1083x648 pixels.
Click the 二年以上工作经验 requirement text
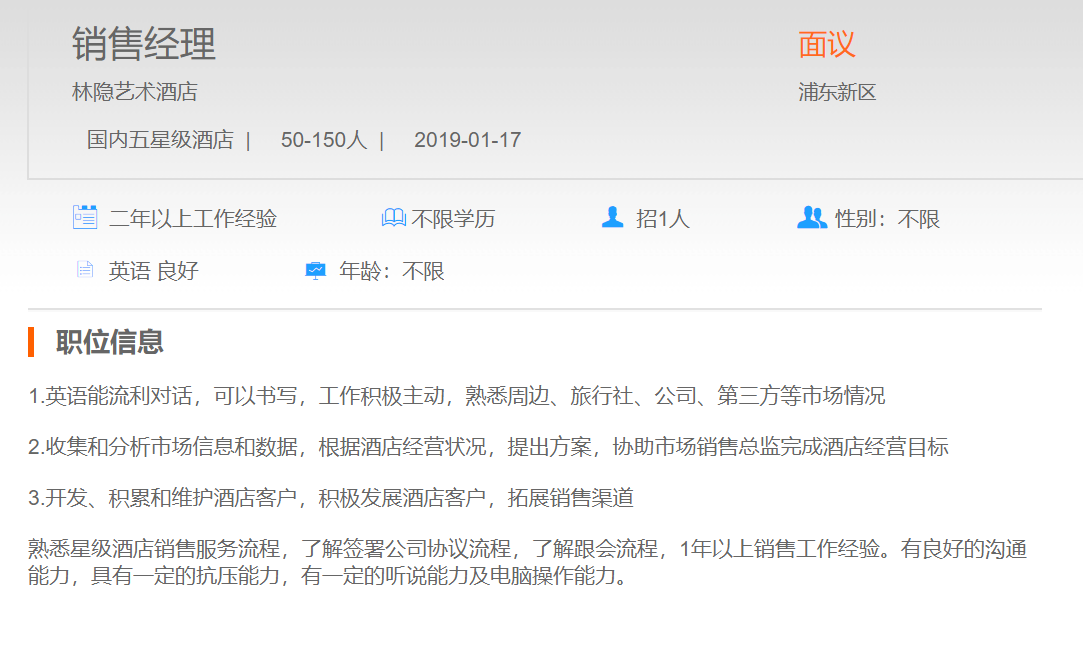tap(193, 219)
